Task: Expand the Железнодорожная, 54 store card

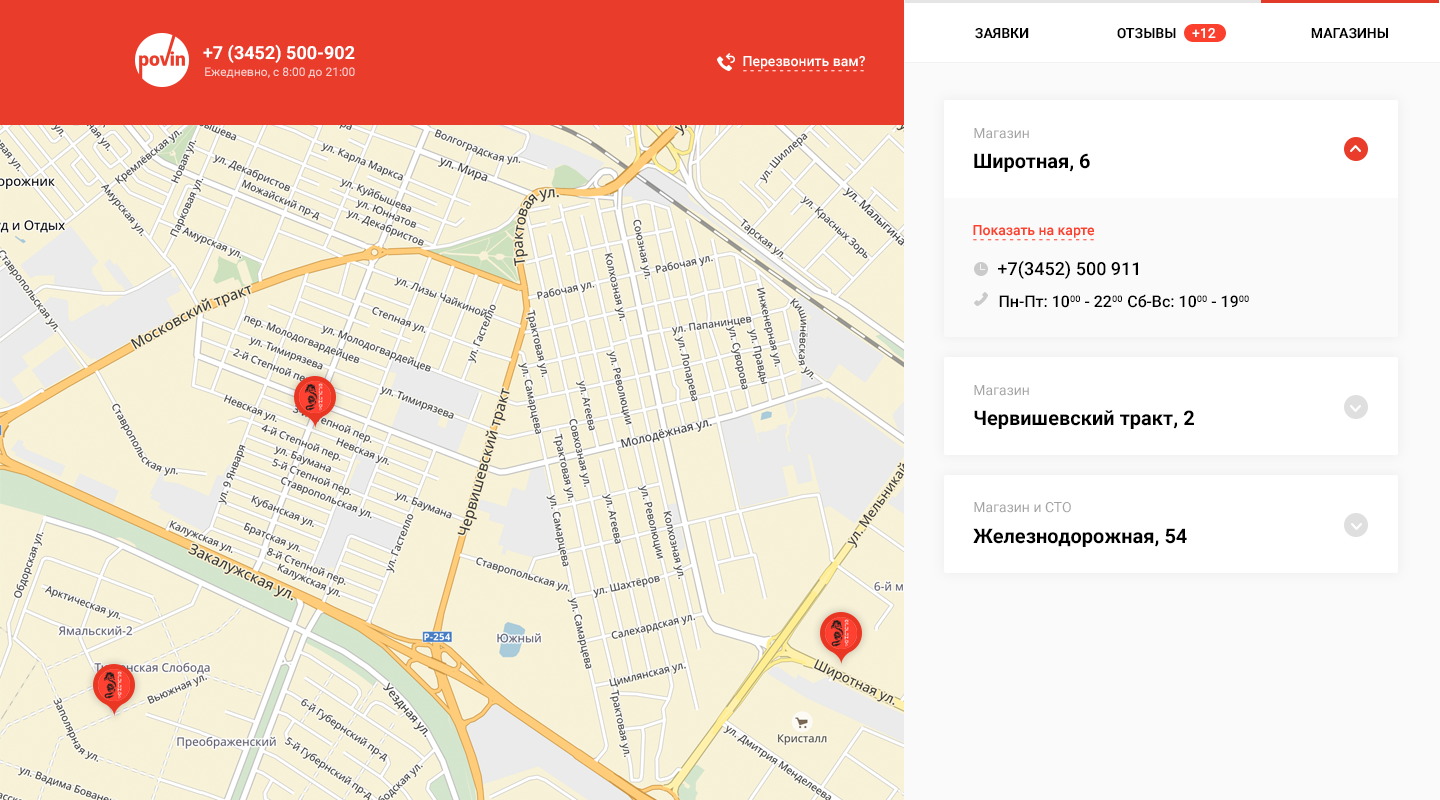Action: pos(1356,525)
